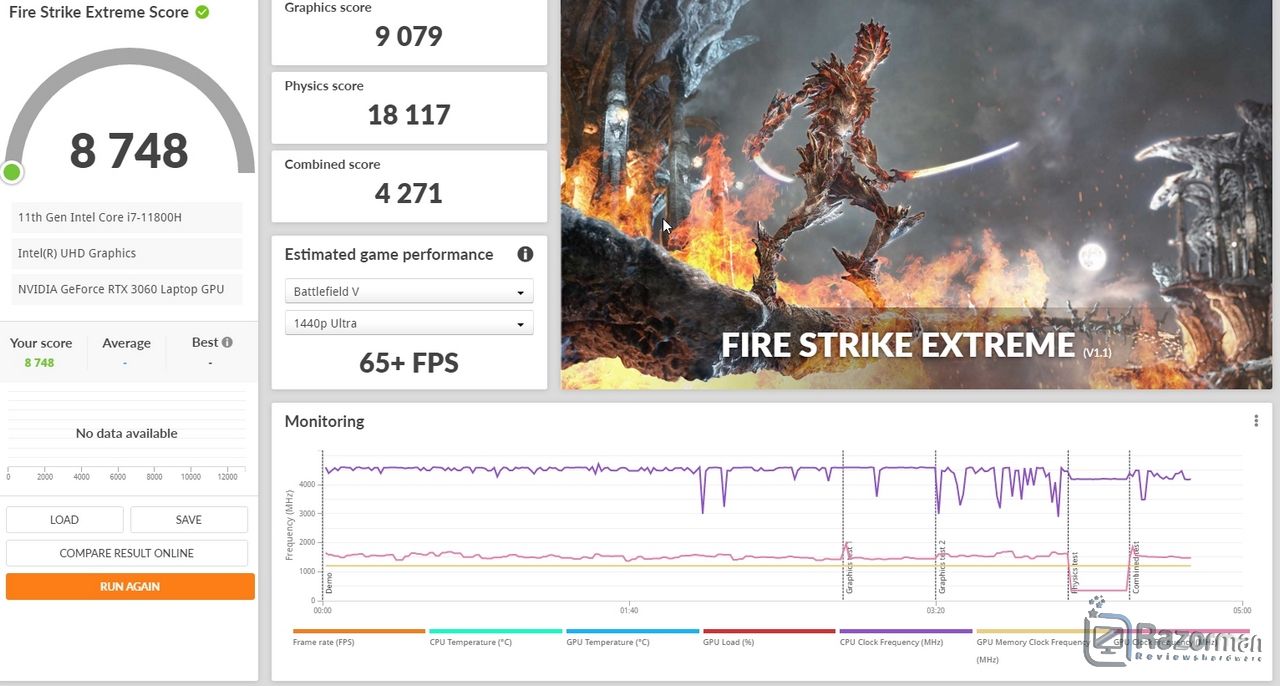1280x686 pixels.
Task: Click the Combined score value 4 271
Action: coord(409,193)
